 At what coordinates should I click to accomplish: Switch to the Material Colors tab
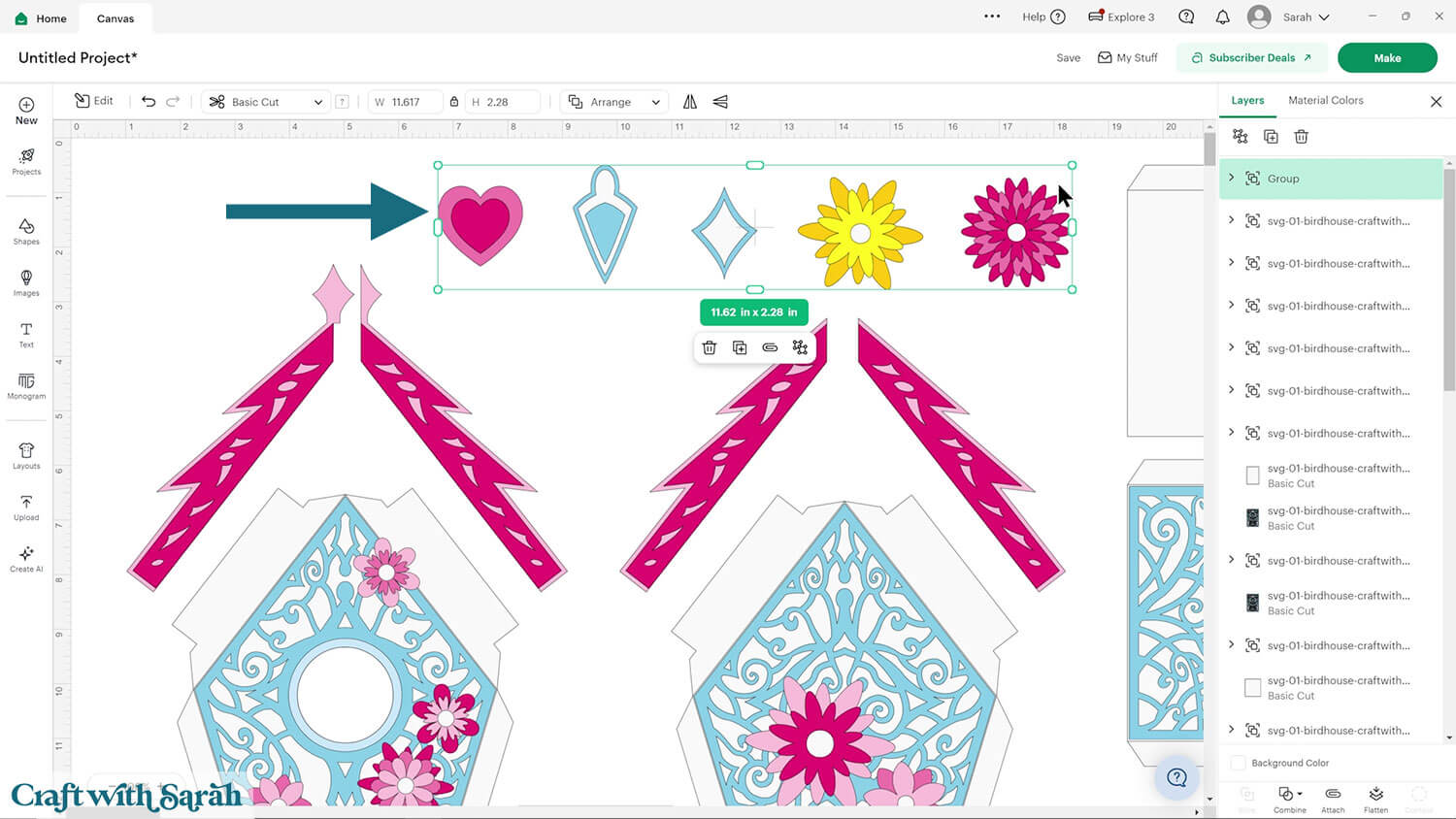1326,101
